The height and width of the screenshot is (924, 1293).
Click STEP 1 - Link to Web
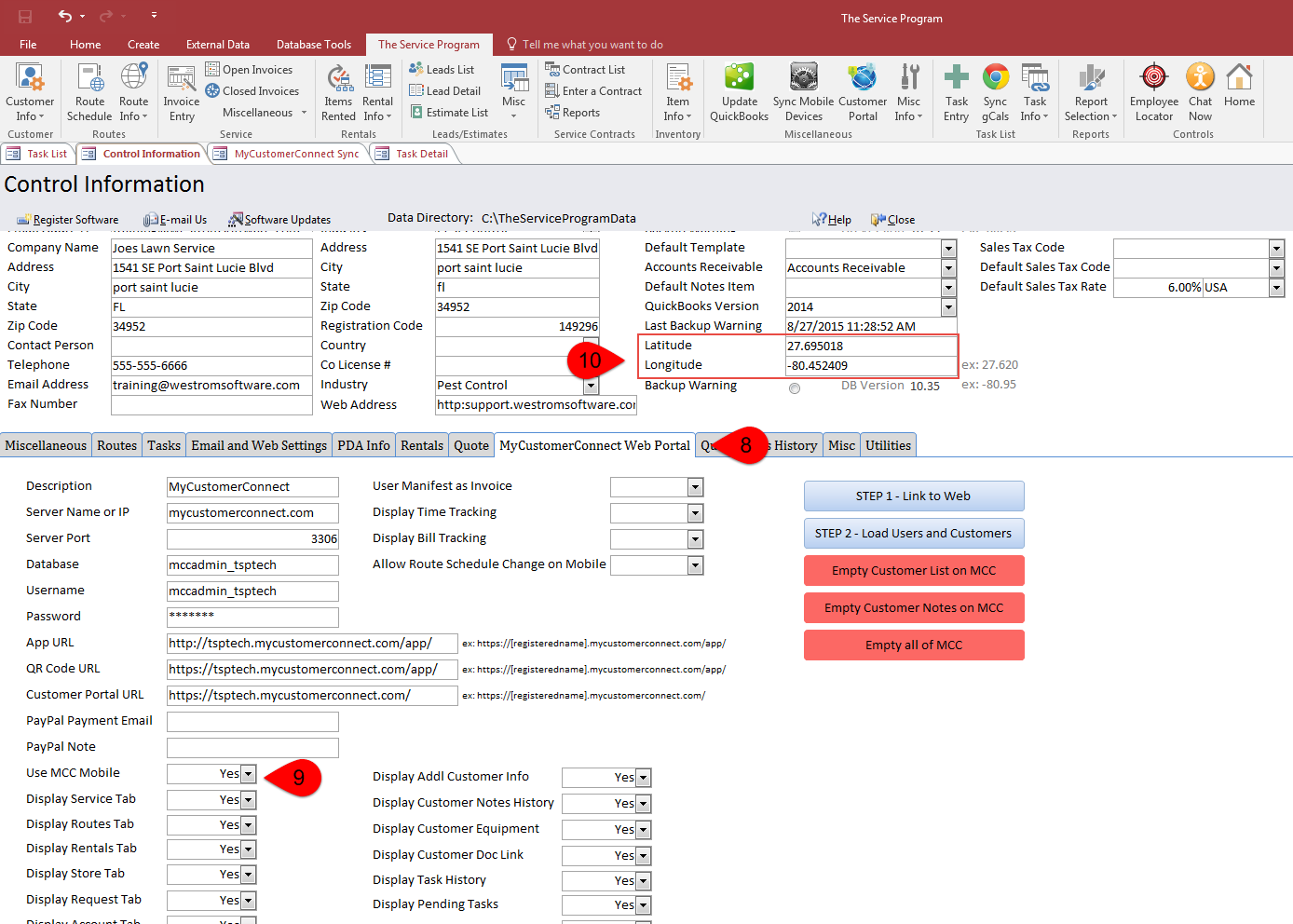pos(914,496)
